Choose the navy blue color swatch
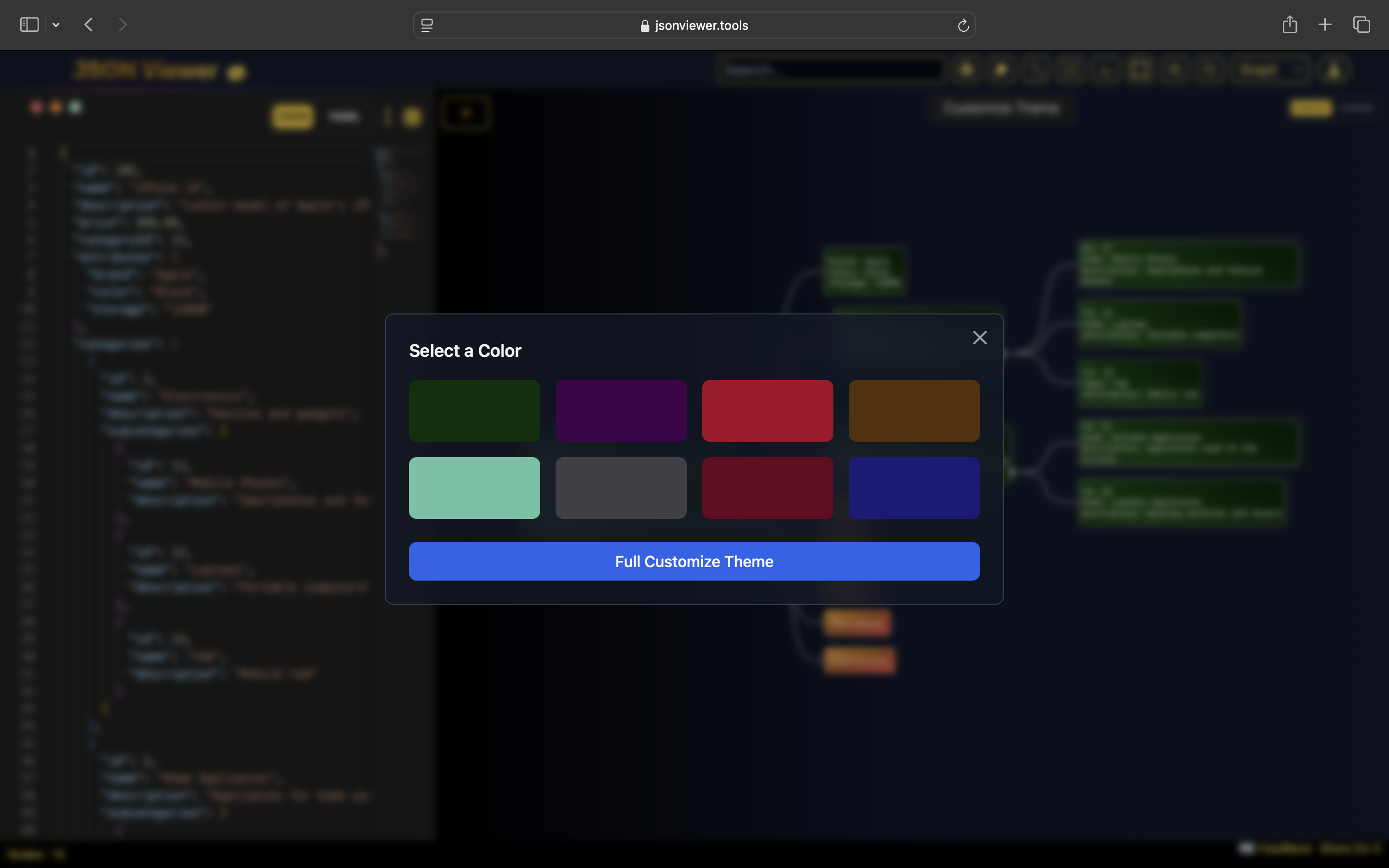 click(914, 488)
